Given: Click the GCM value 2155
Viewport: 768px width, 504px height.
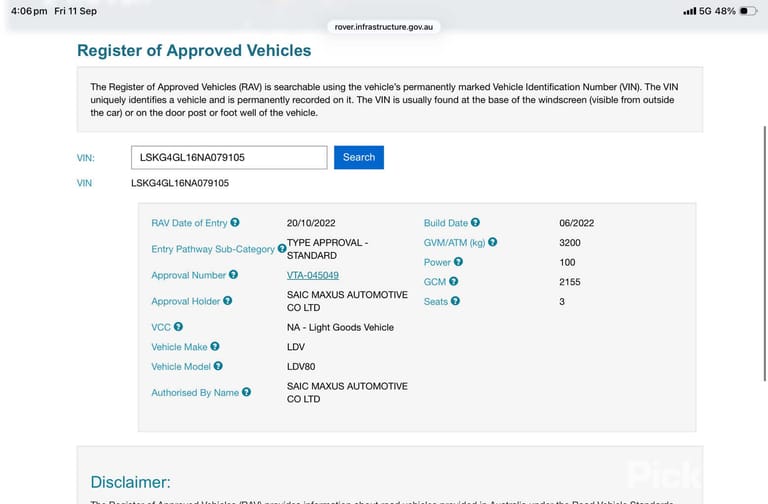Looking at the screenshot, I should (570, 282).
